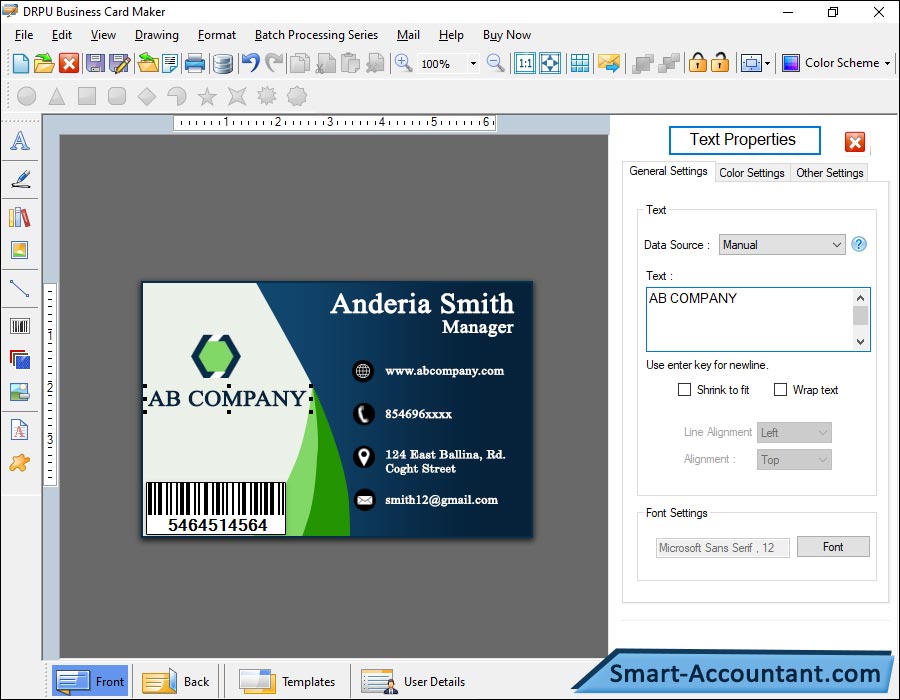This screenshot has width=900, height=700.
Task: Select the line drawing tool in sidebar
Action: (x=20, y=289)
